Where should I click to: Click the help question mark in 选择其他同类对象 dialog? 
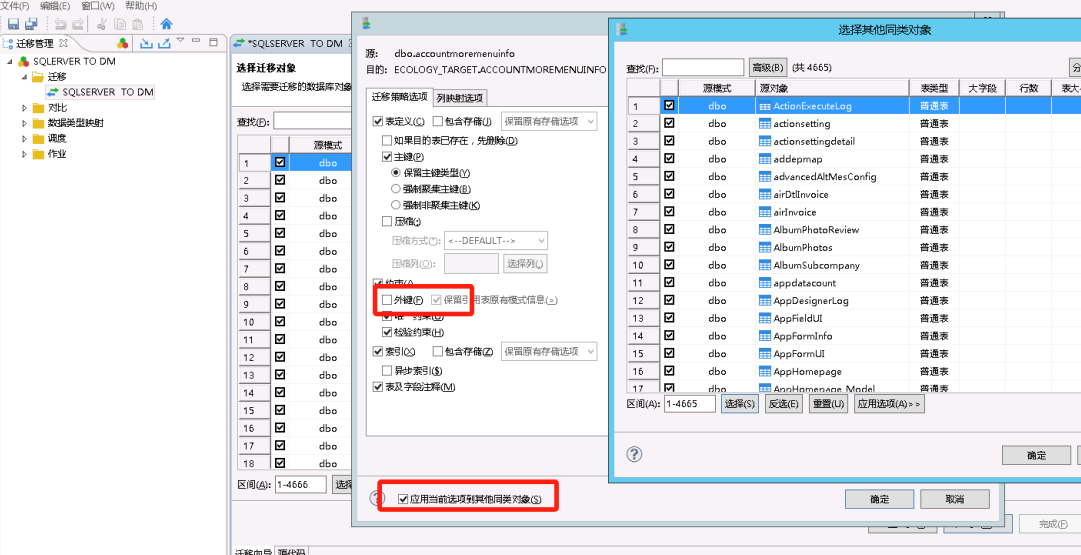pyautogui.click(x=634, y=454)
